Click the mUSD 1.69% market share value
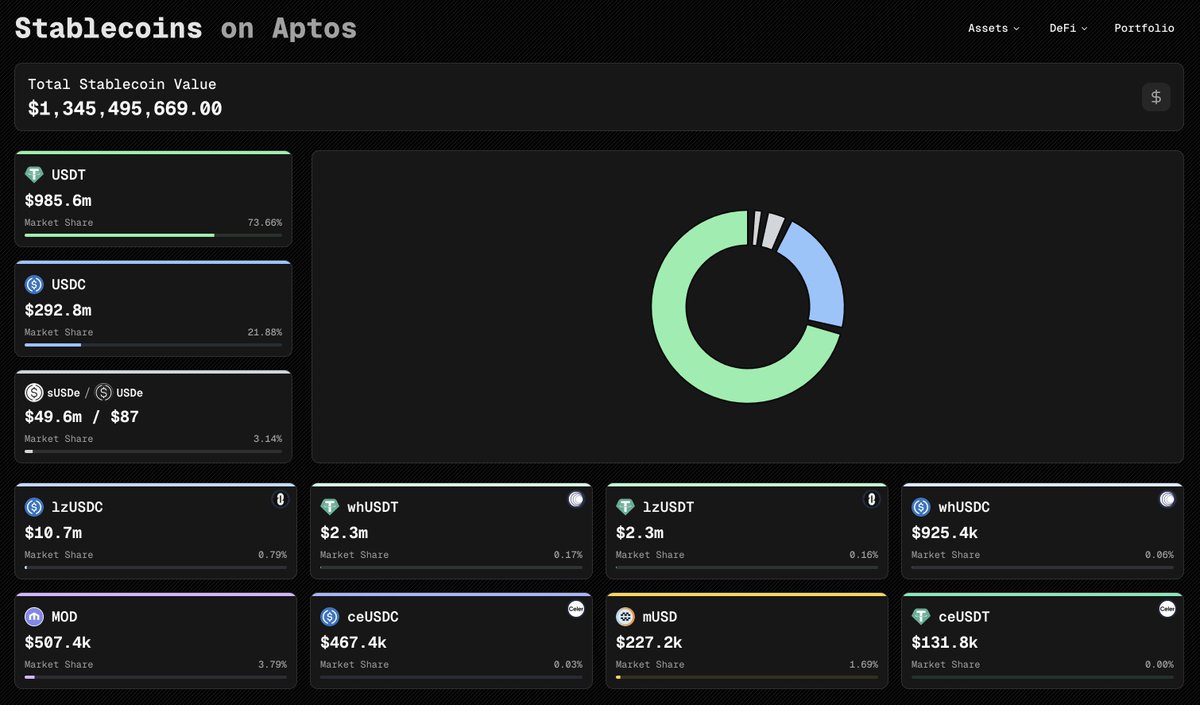 (864, 665)
